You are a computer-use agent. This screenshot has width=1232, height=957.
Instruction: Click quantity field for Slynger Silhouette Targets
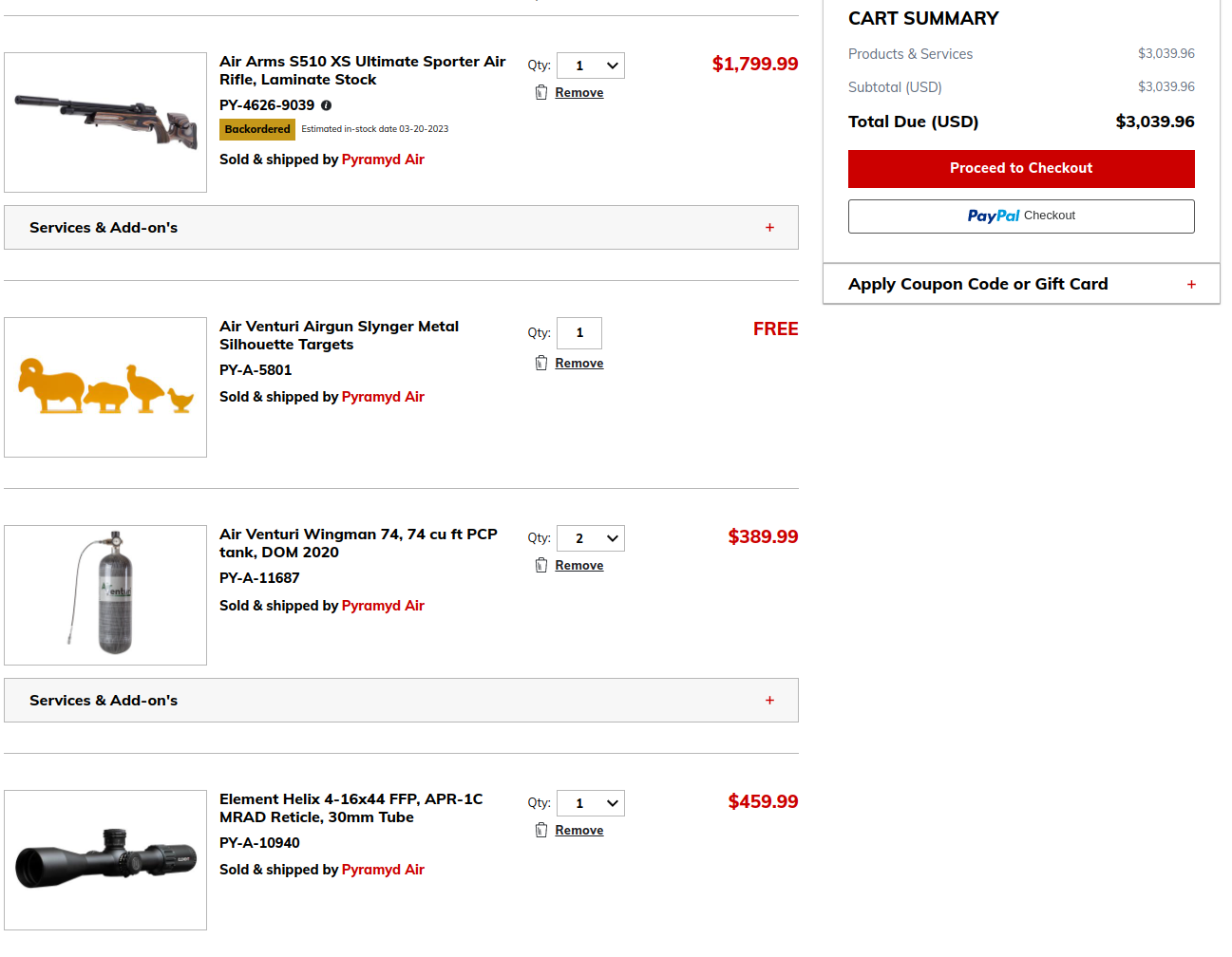[x=579, y=333]
